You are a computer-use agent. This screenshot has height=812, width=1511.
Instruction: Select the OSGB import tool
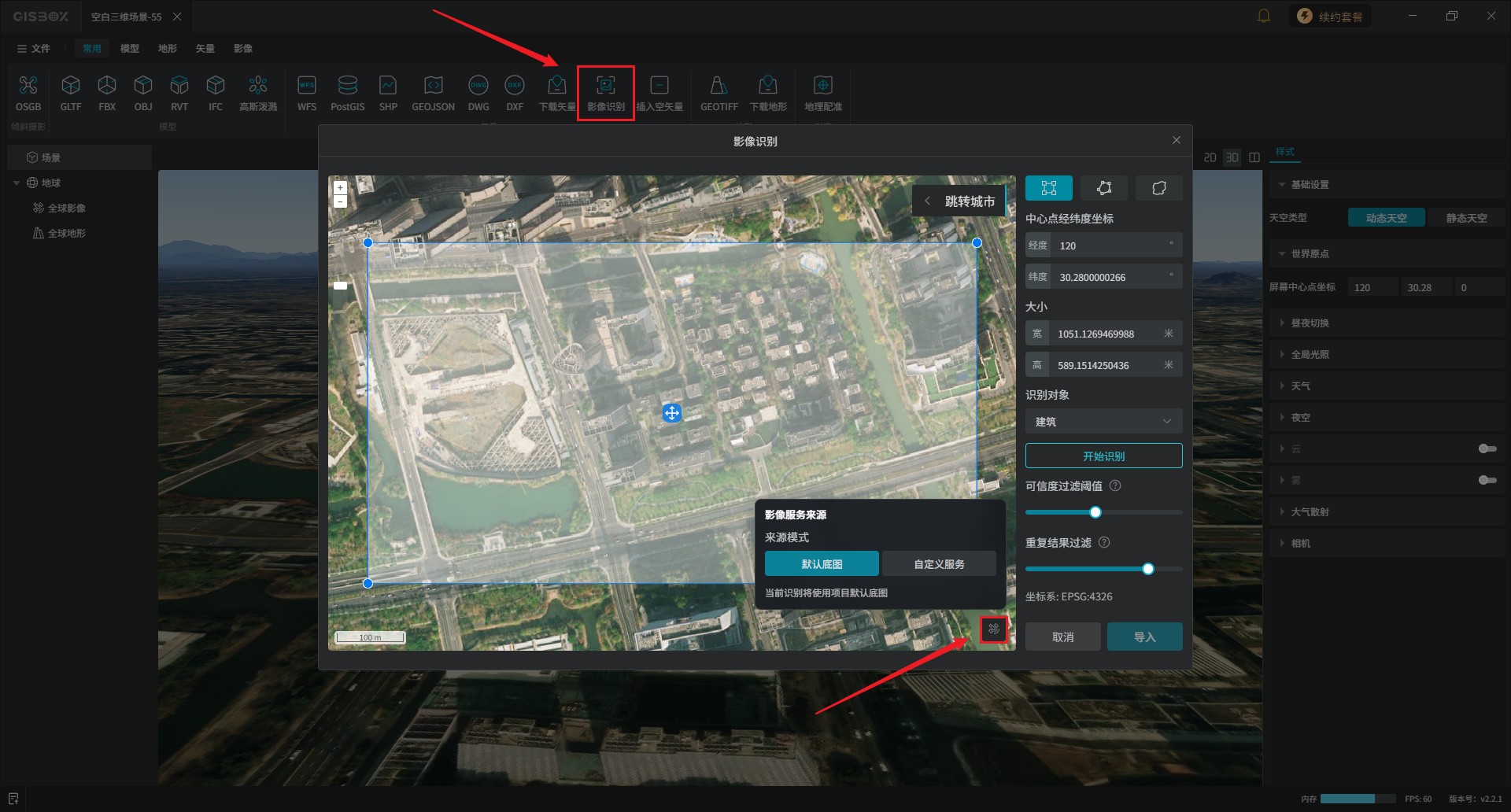point(28,93)
